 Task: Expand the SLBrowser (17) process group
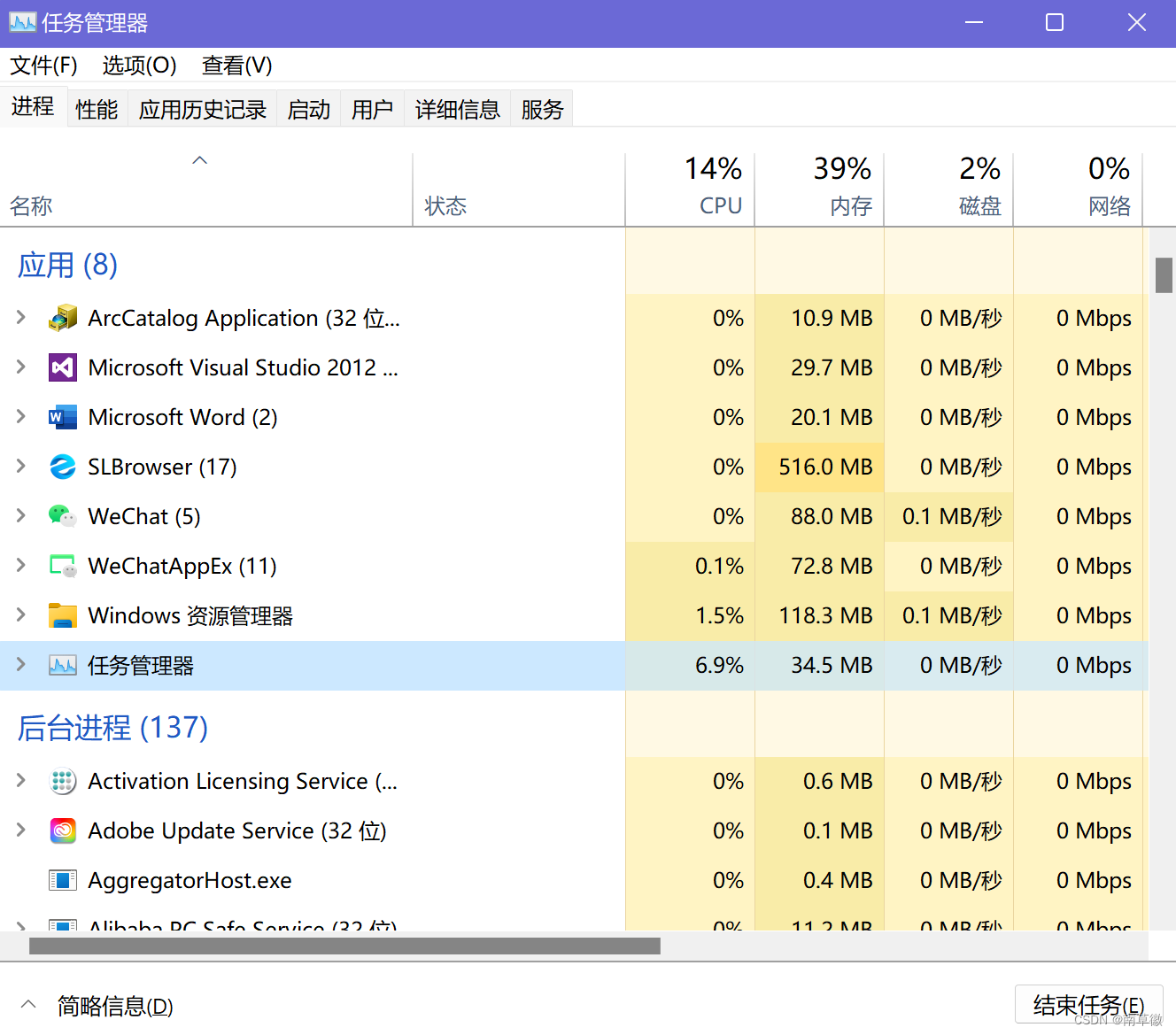21,466
